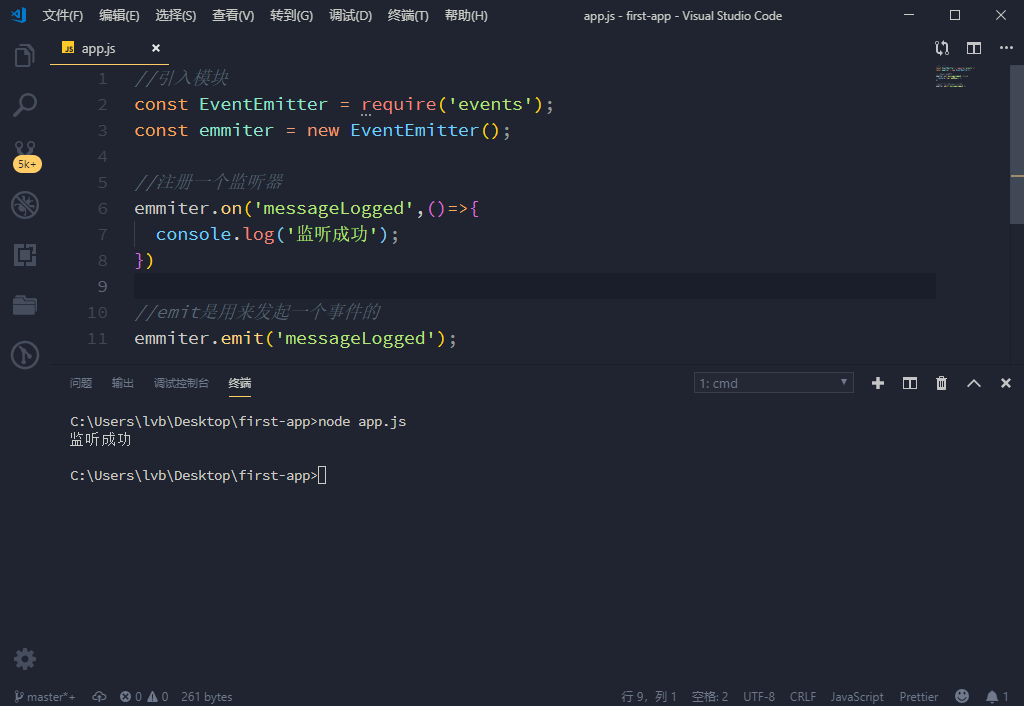Click line number 6 in gutter
Image resolution: width=1024 pixels, height=706 pixels.
click(x=103, y=208)
